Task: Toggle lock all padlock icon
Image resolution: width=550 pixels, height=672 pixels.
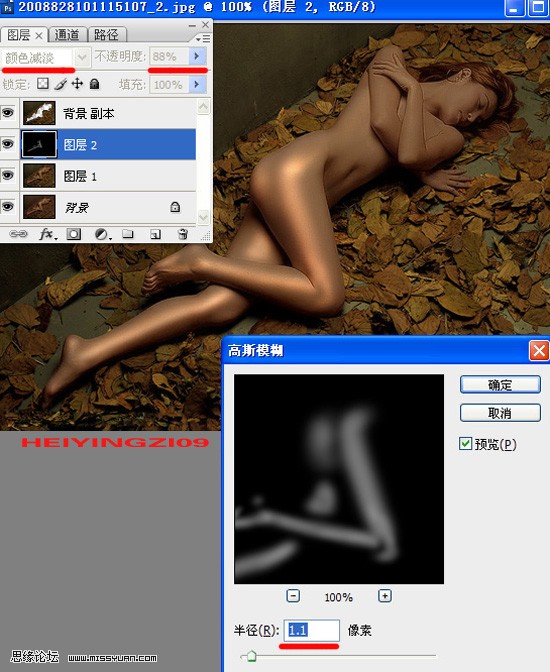Action: pos(95,83)
